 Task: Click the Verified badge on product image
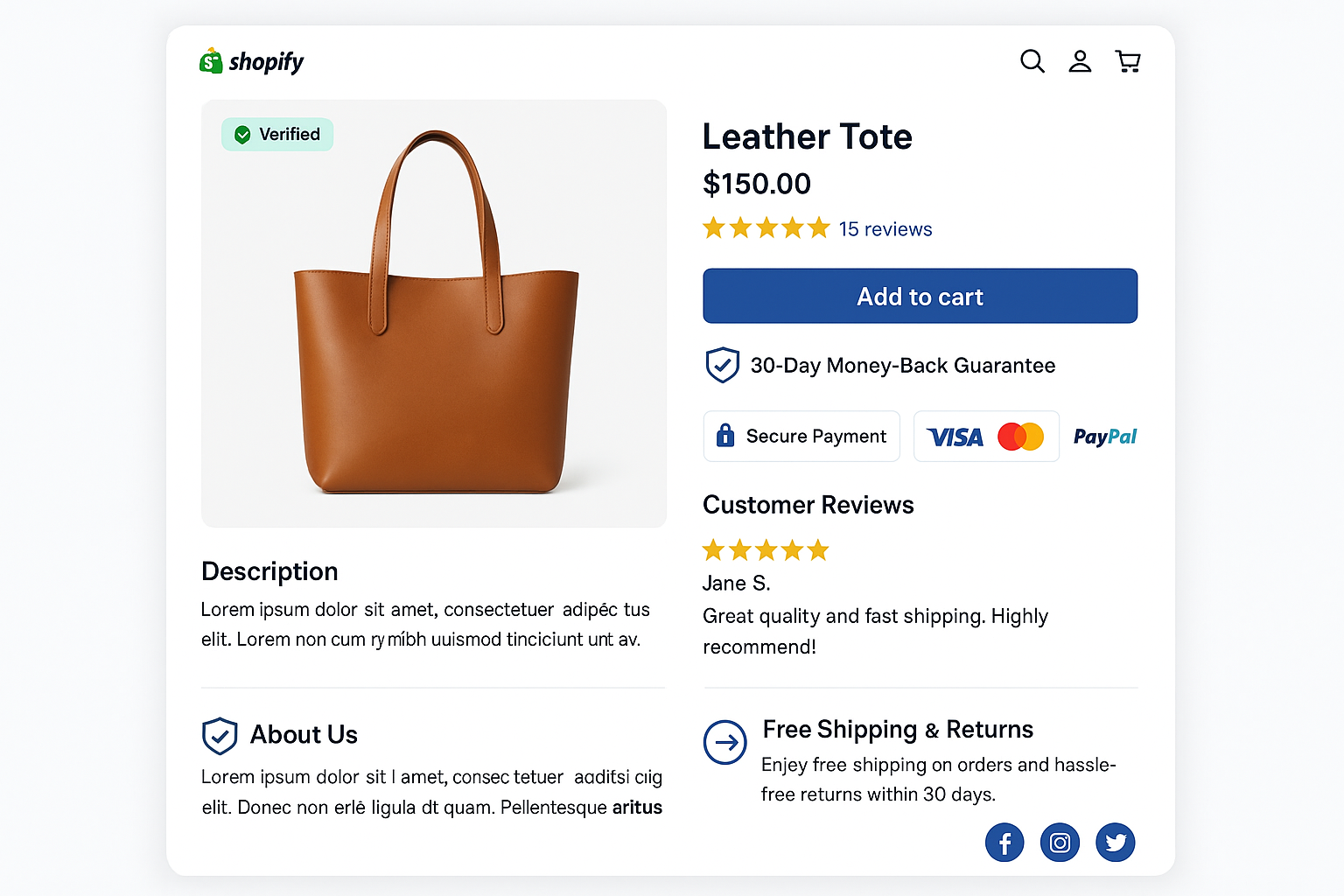(x=277, y=134)
